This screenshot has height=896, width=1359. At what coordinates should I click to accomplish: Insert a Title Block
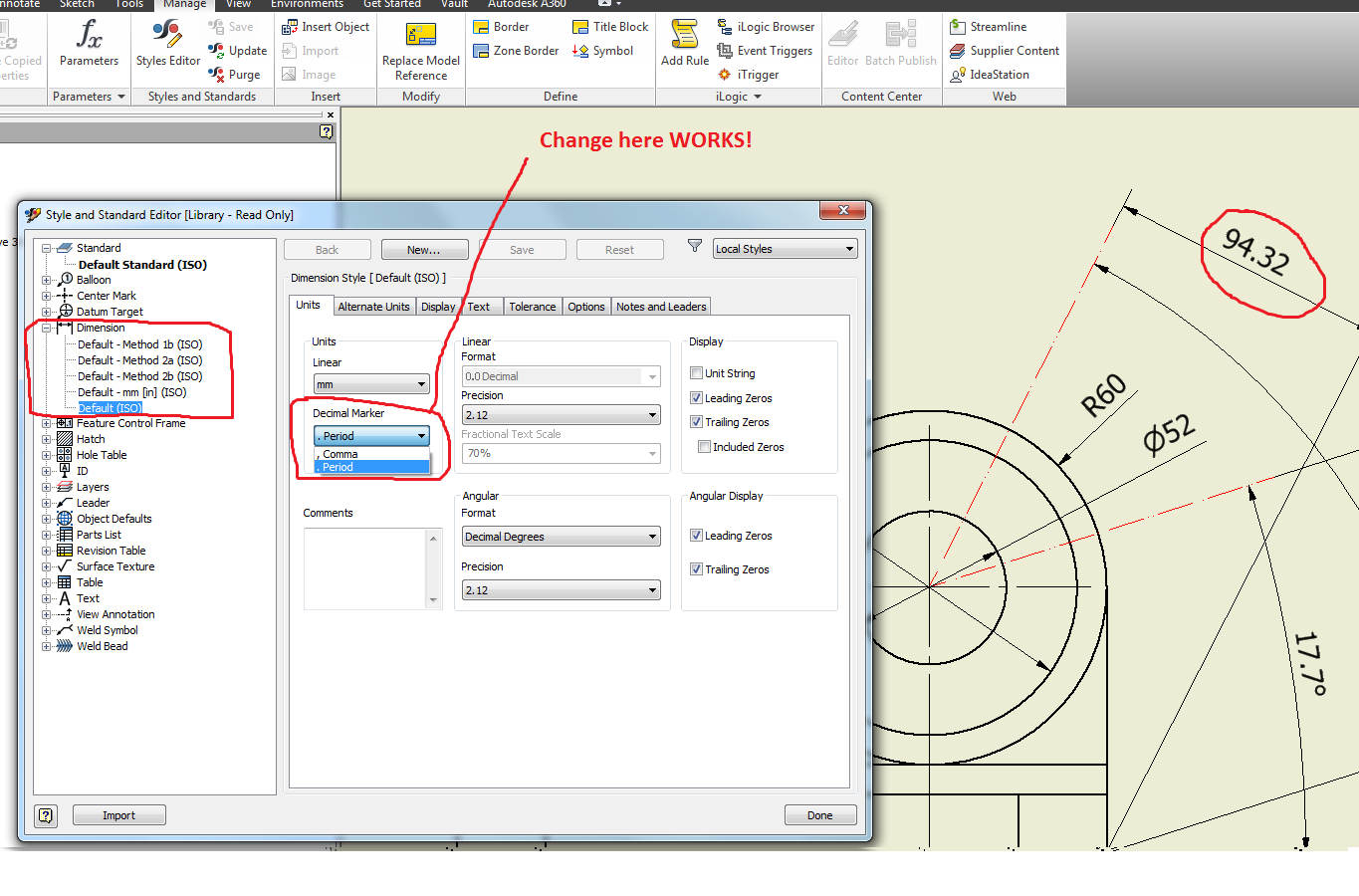coord(609,26)
